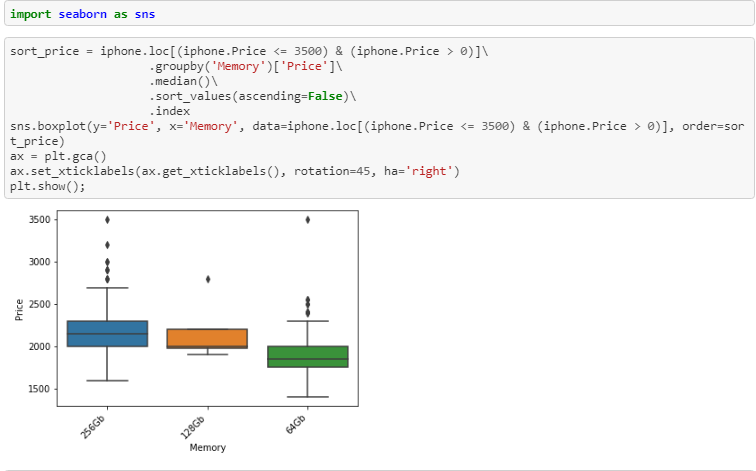Viewport: 756px width, 471px height.
Task: Click the 'Price' y-axis title
Action: coord(19,310)
